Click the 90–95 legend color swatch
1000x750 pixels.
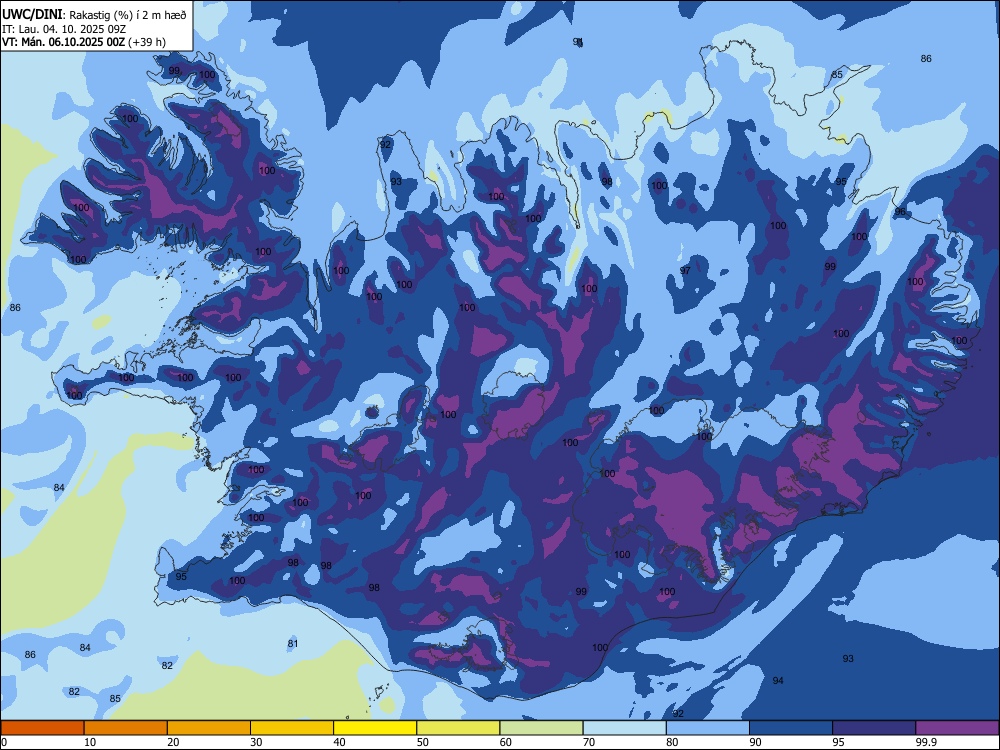coord(791,728)
